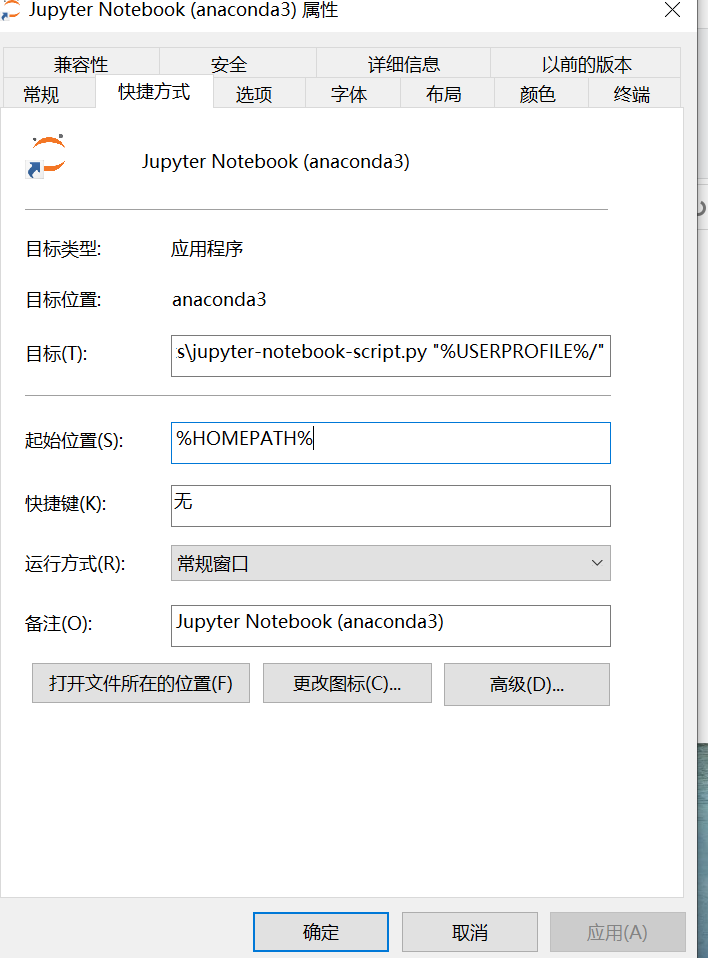
Task: Click the Jupyter icon in the title bar
Action: (10, 10)
